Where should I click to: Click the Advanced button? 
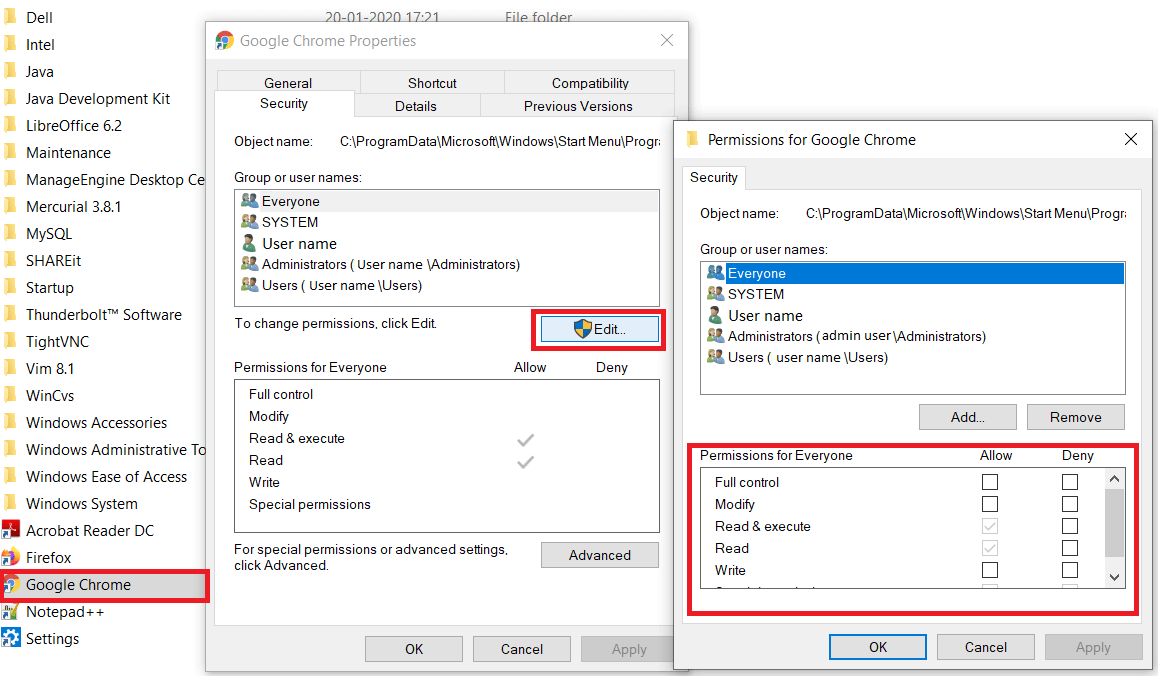(600, 555)
